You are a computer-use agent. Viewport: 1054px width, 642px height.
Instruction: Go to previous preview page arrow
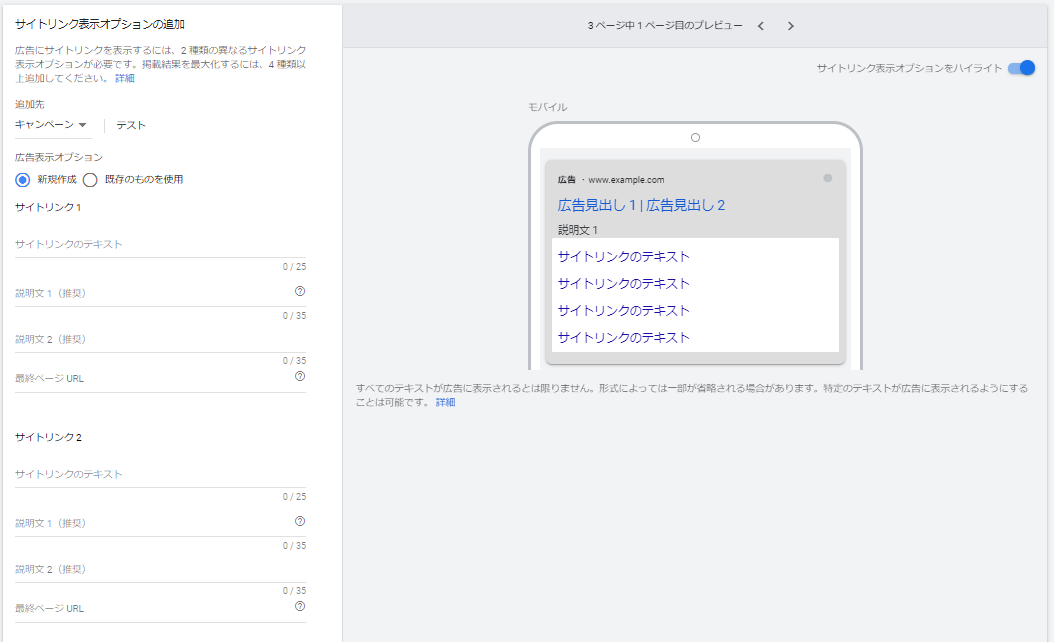(x=760, y=26)
